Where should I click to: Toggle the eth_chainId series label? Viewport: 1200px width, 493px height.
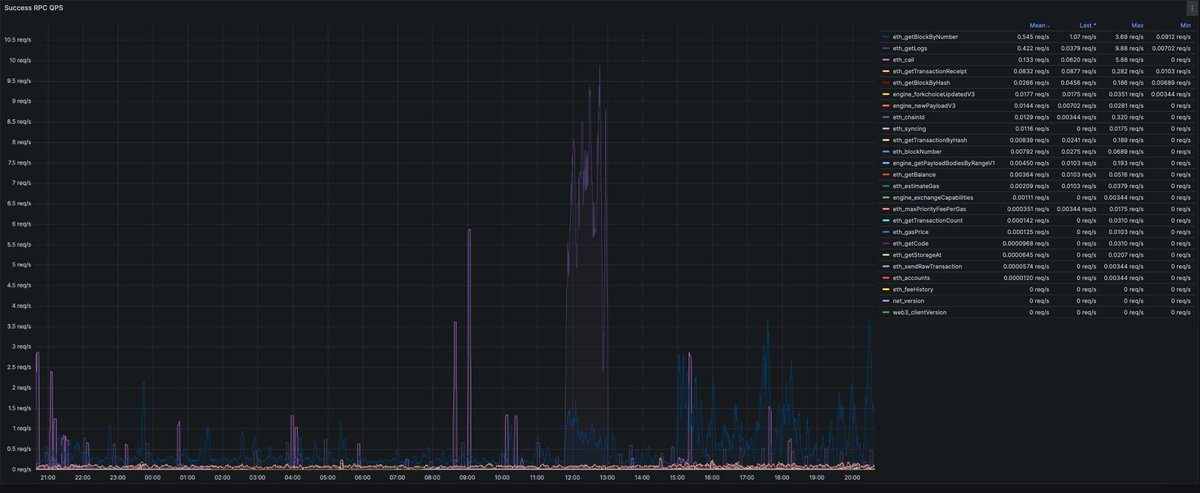pyautogui.click(x=910, y=117)
